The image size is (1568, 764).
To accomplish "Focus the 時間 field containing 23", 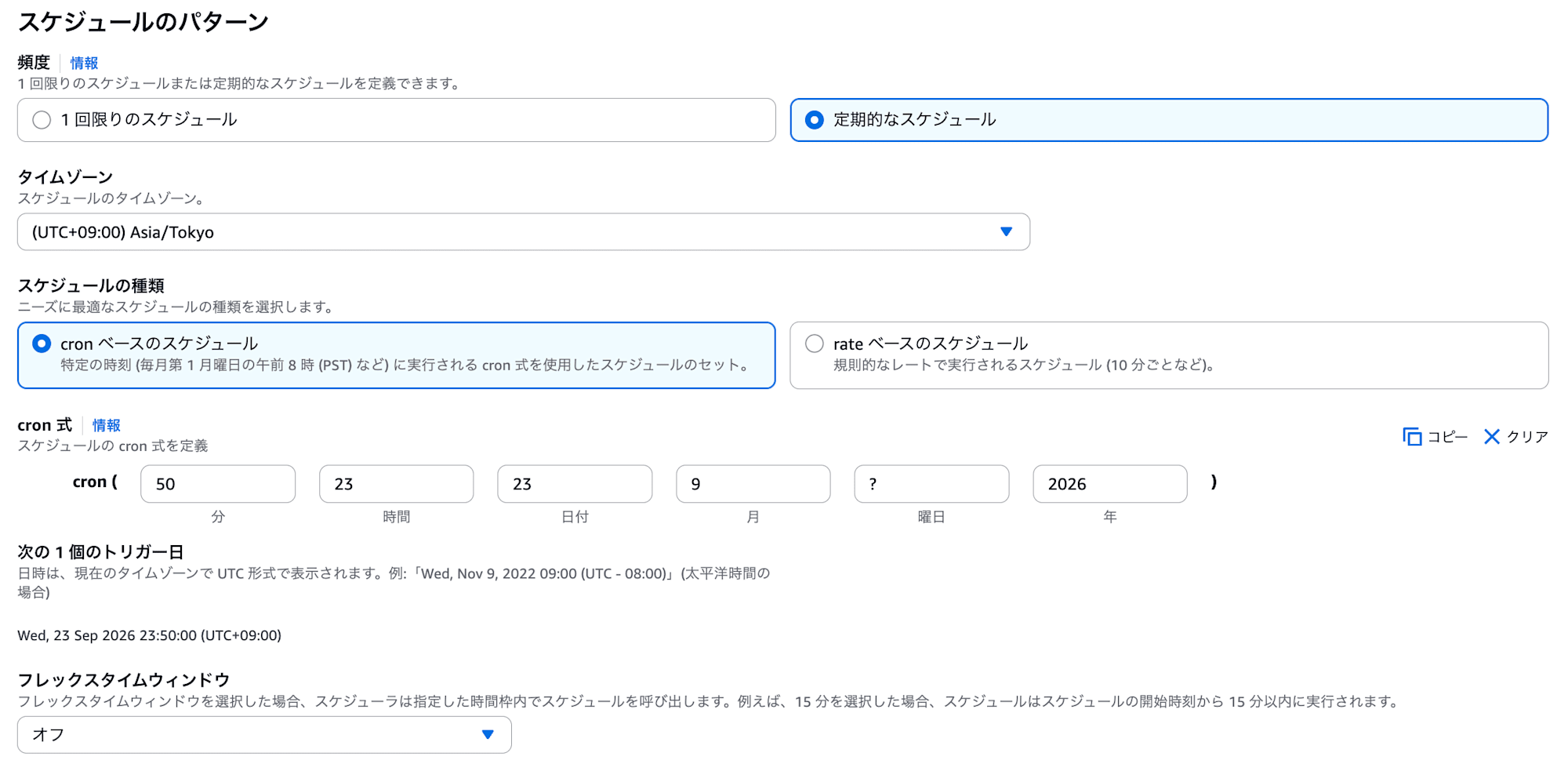I will (x=396, y=484).
